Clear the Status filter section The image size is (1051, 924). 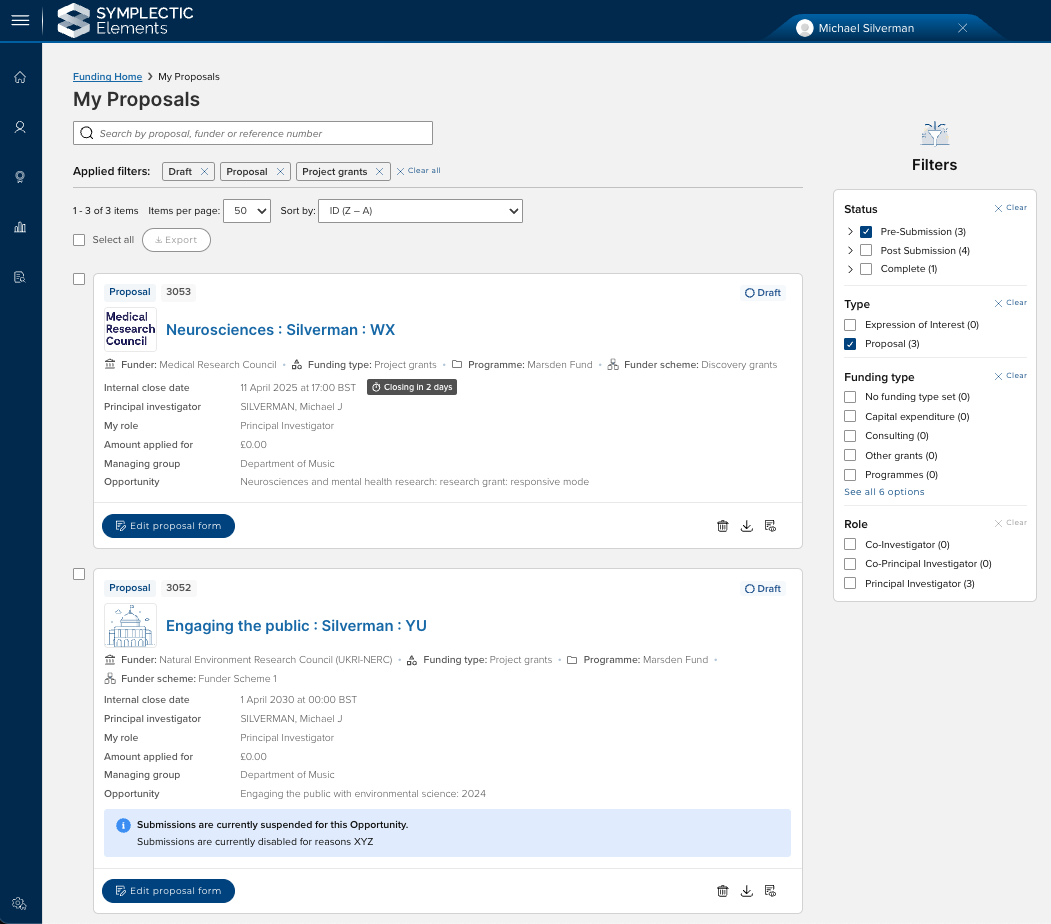click(x=1010, y=208)
